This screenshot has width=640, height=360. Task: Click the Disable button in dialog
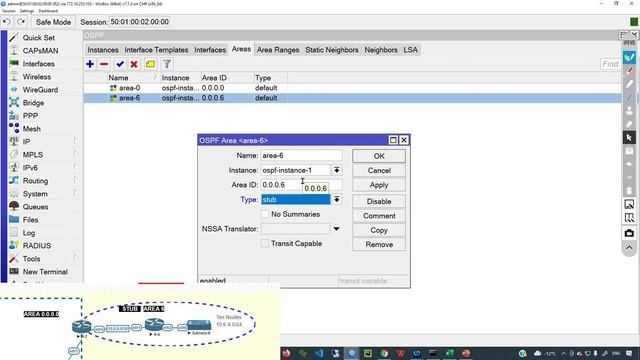(x=379, y=202)
